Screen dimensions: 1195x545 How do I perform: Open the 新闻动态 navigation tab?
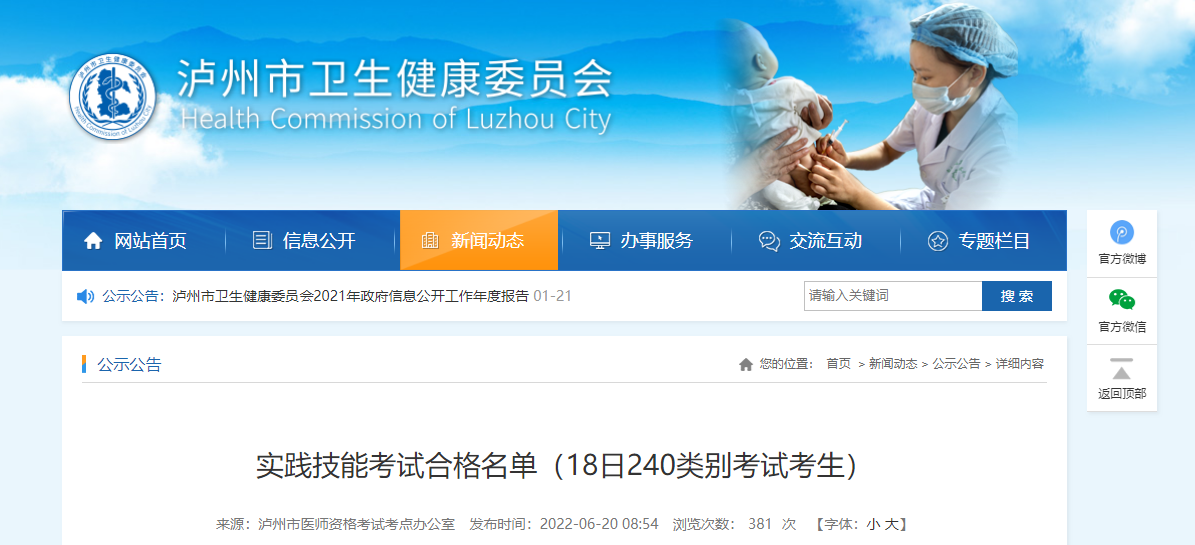[479, 240]
